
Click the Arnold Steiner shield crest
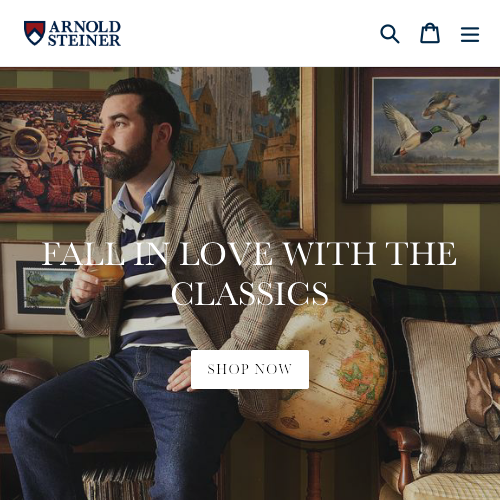pos(34,33)
